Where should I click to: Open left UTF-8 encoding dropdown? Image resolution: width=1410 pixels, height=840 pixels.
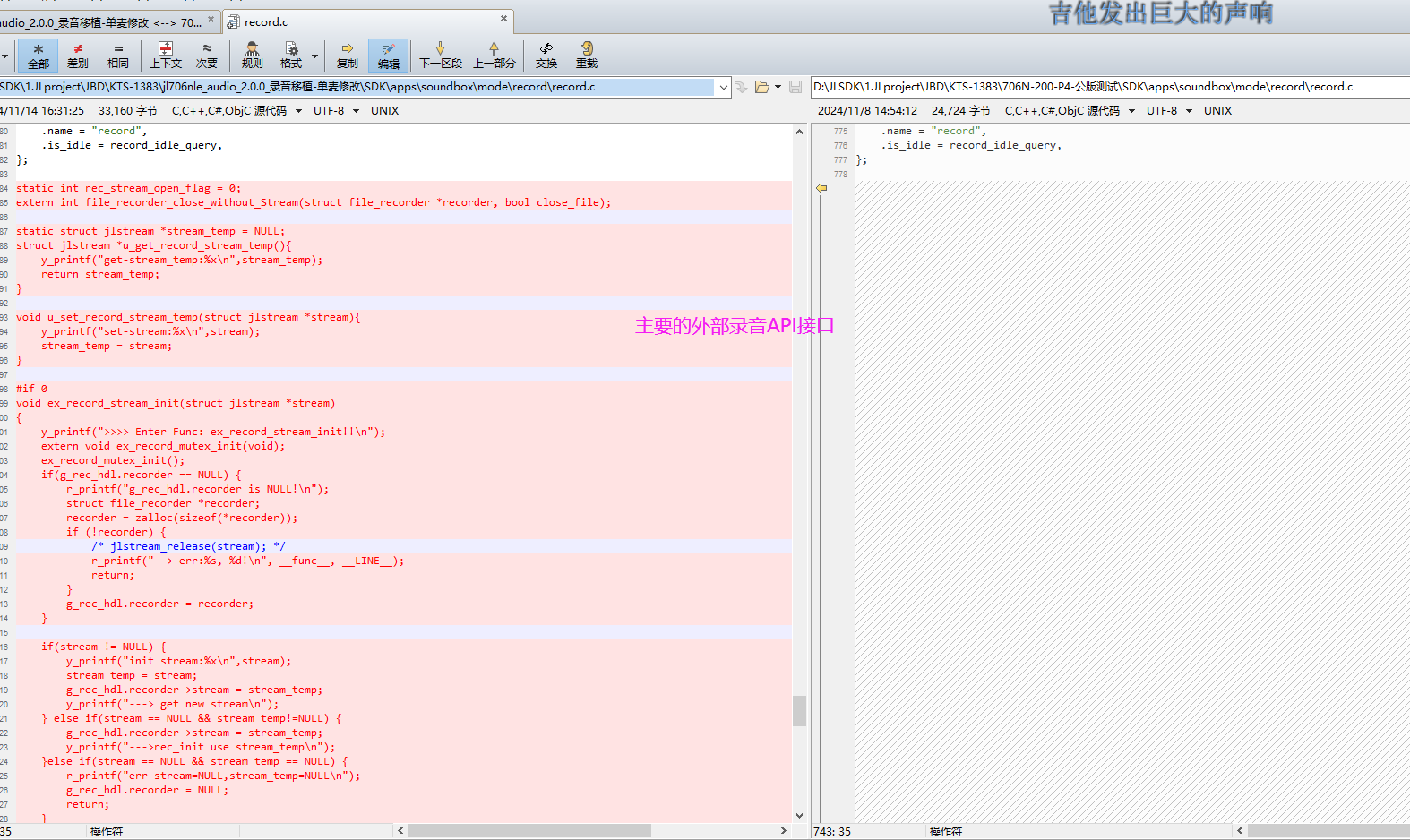356,111
